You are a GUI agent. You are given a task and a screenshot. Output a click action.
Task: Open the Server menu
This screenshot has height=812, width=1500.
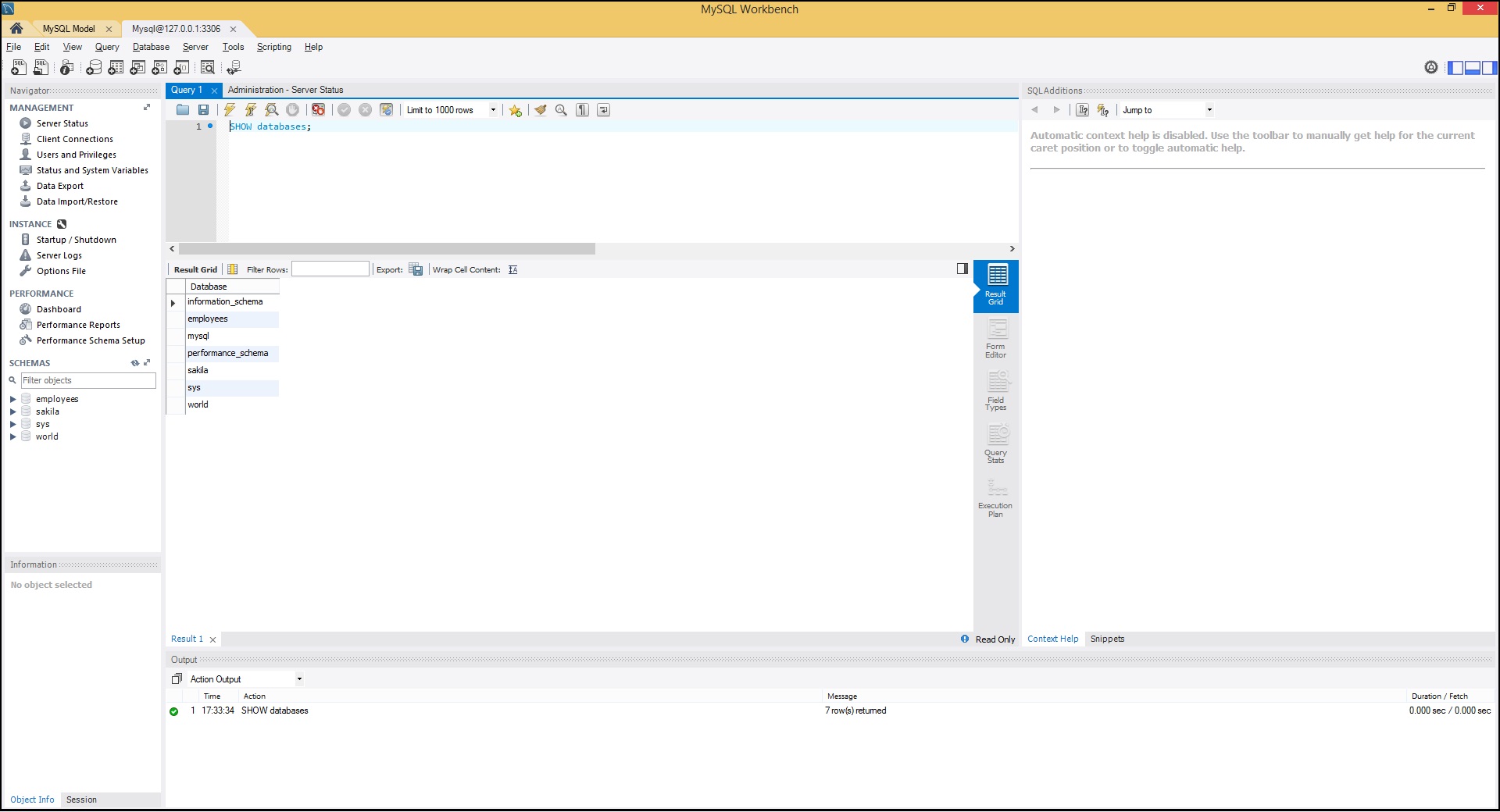tap(195, 47)
